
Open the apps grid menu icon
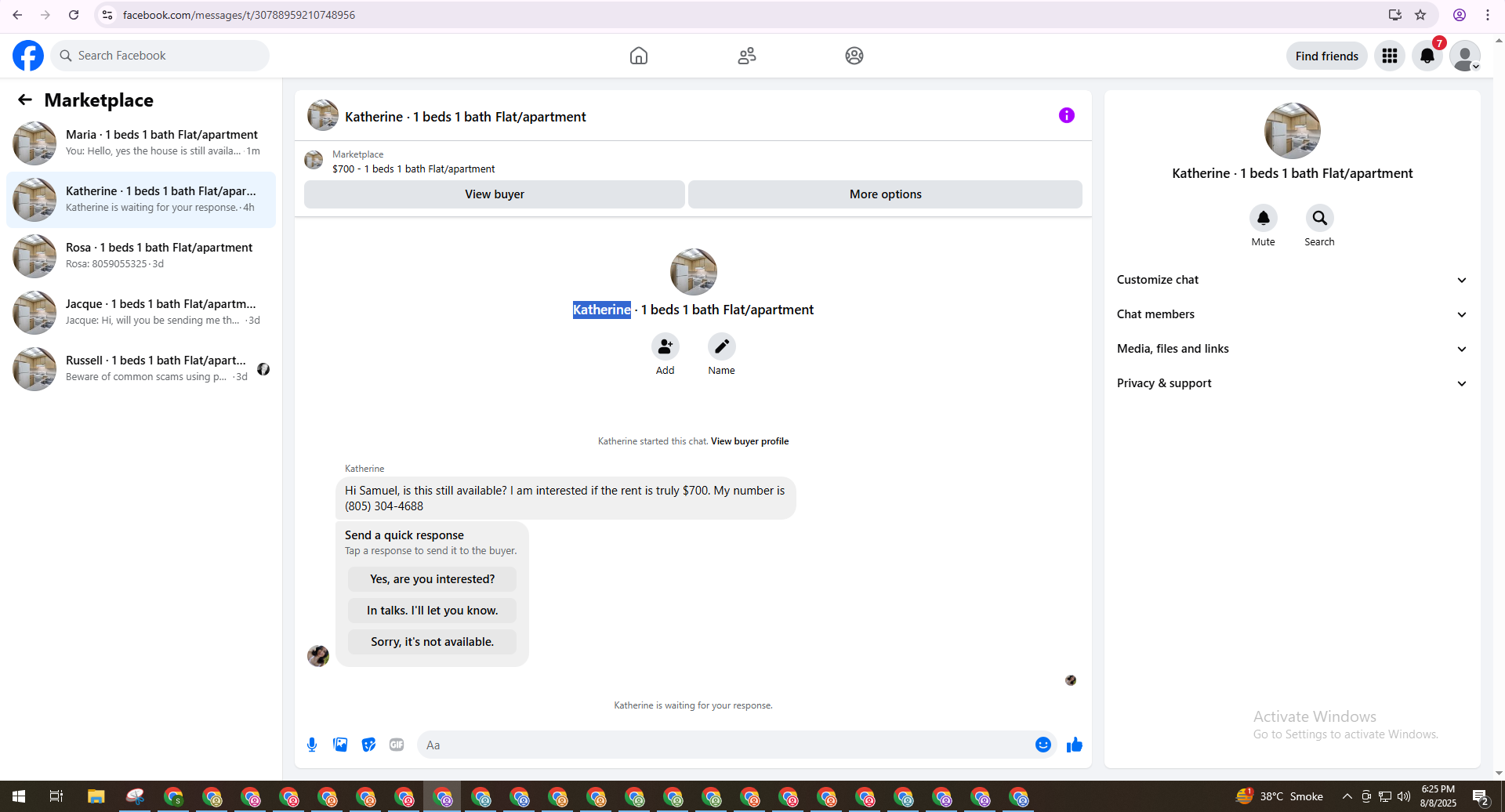tap(1390, 56)
